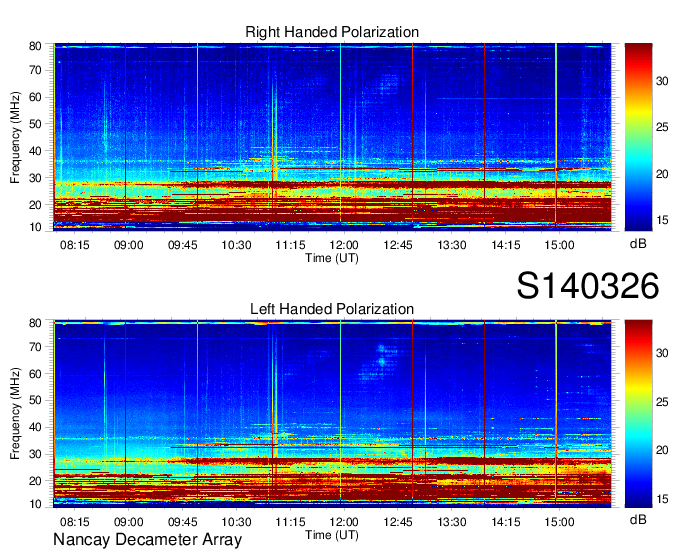Click the 70 frequency tick of left-handed plot

click(x=35, y=347)
